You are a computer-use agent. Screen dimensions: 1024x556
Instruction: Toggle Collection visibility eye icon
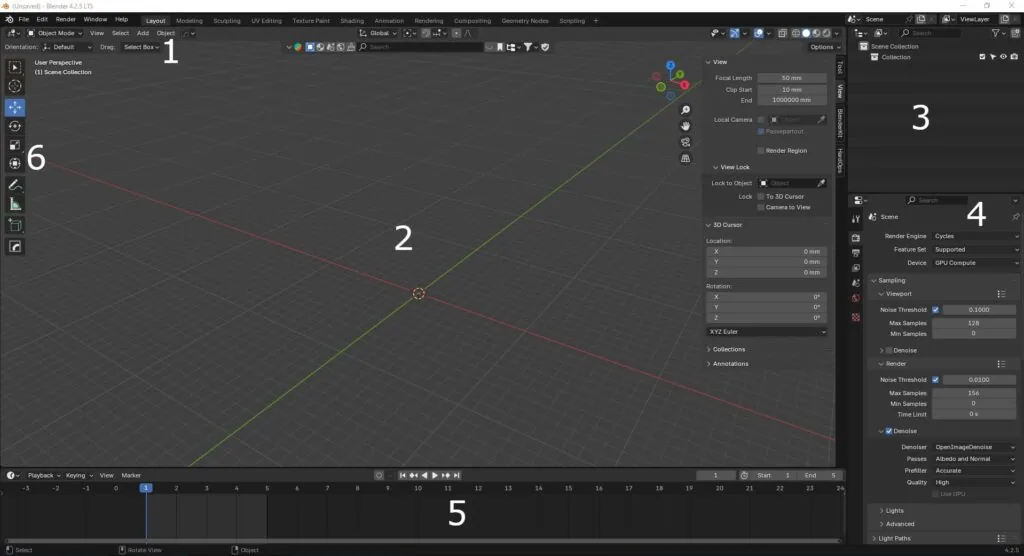pos(1003,57)
